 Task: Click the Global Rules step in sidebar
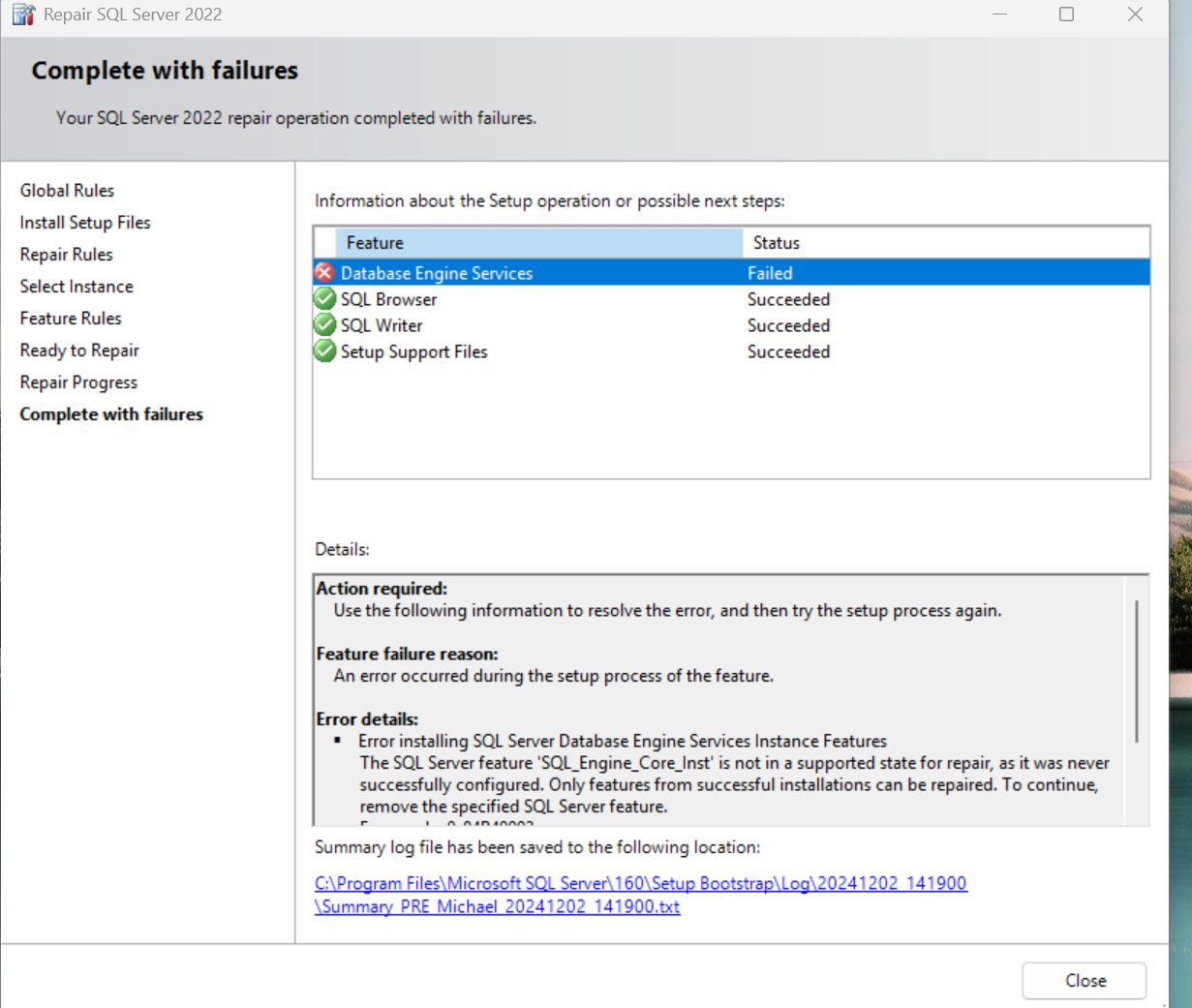[x=67, y=191]
